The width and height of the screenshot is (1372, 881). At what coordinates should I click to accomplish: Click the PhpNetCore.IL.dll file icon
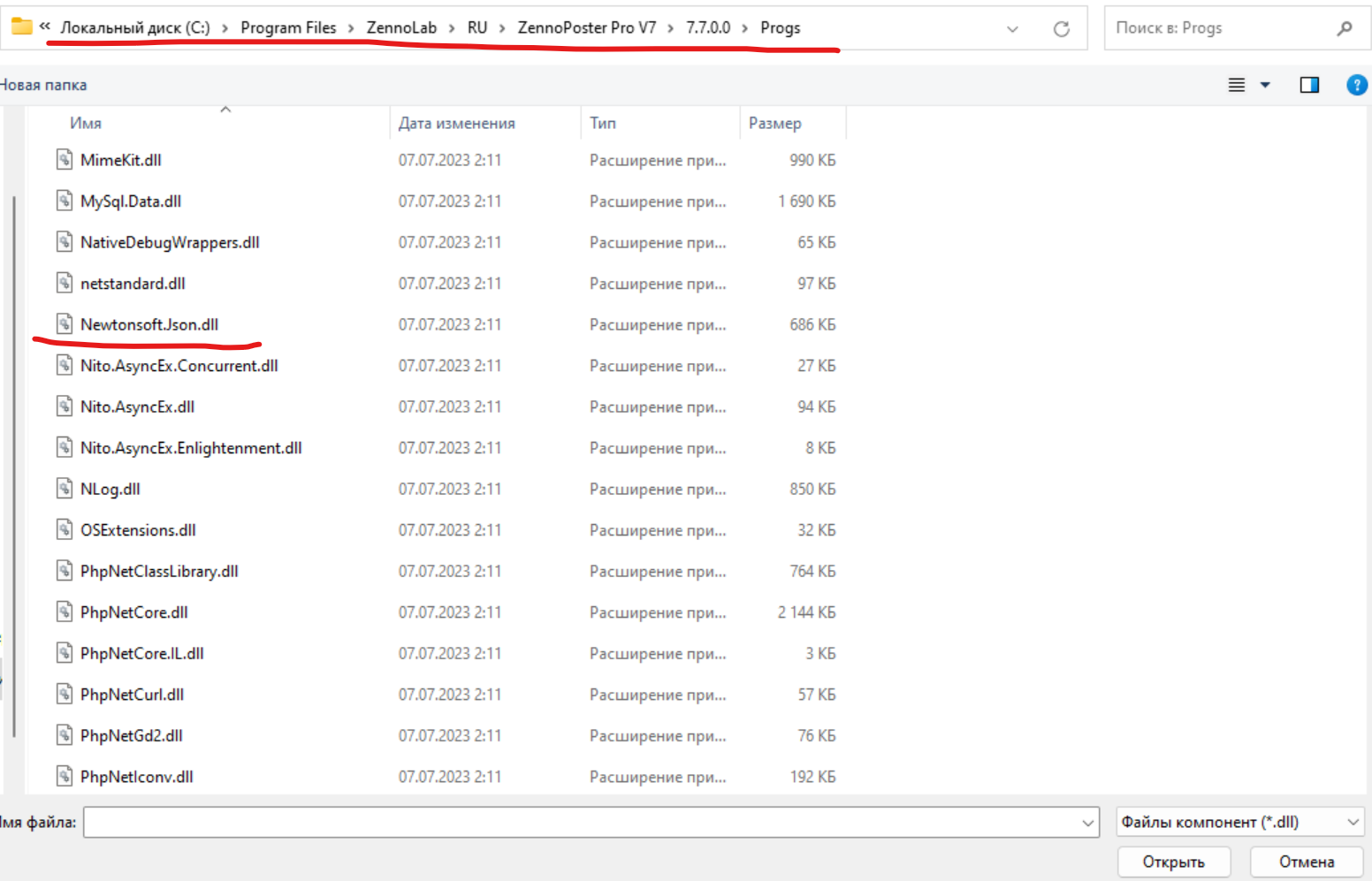(x=65, y=653)
